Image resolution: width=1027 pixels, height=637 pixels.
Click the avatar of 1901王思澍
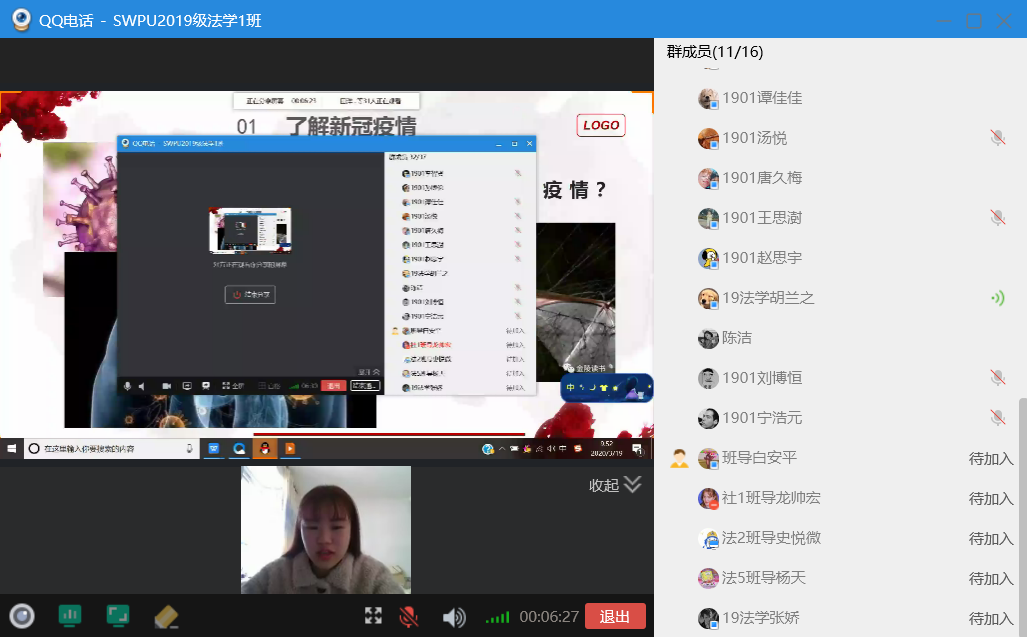(708, 218)
